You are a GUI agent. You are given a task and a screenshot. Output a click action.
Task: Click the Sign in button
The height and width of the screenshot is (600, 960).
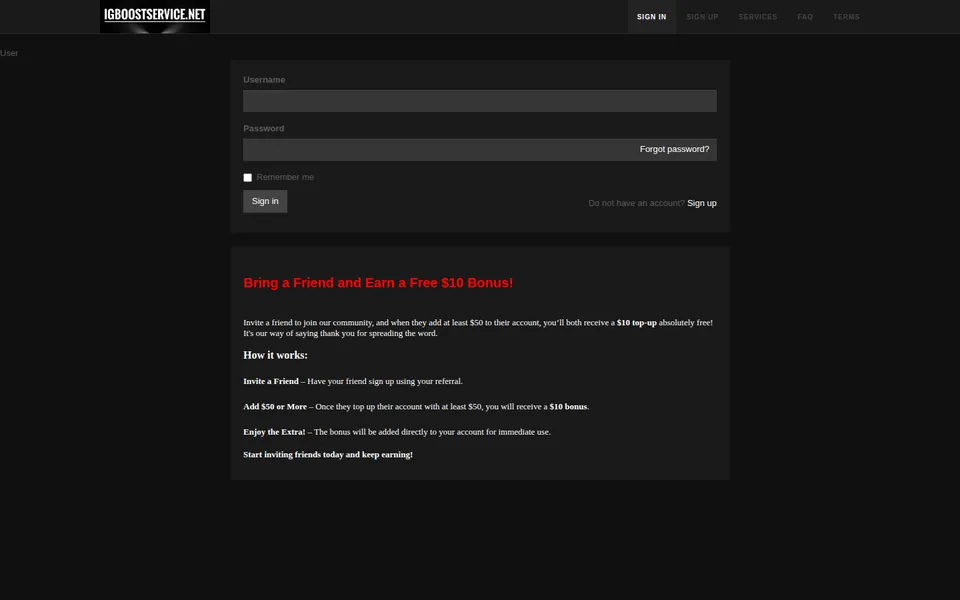(x=265, y=201)
